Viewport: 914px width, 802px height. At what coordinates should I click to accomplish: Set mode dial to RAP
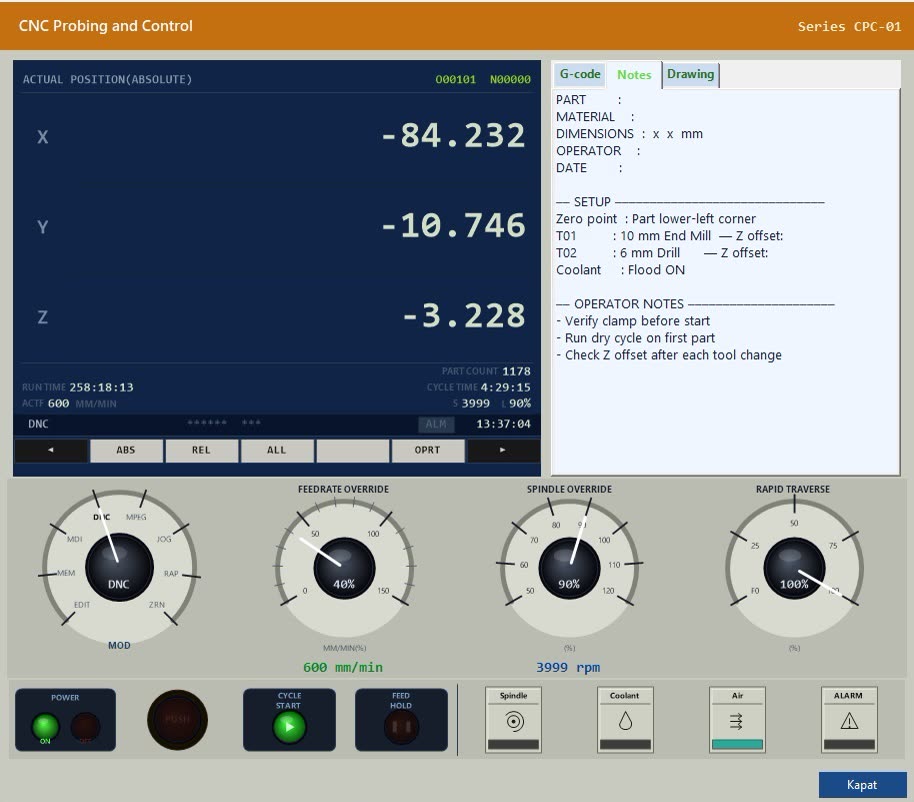click(x=171, y=574)
